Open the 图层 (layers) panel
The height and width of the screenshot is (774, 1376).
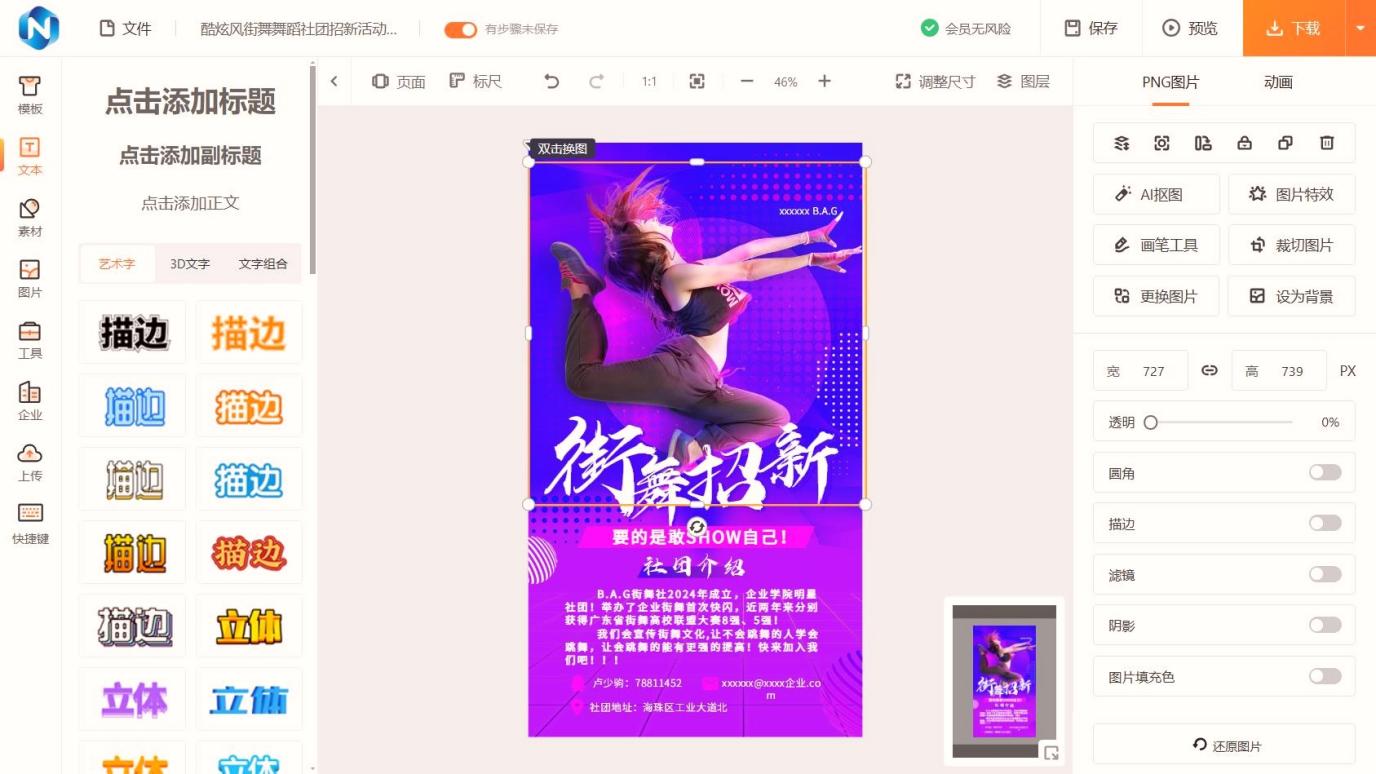coord(1025,81)
